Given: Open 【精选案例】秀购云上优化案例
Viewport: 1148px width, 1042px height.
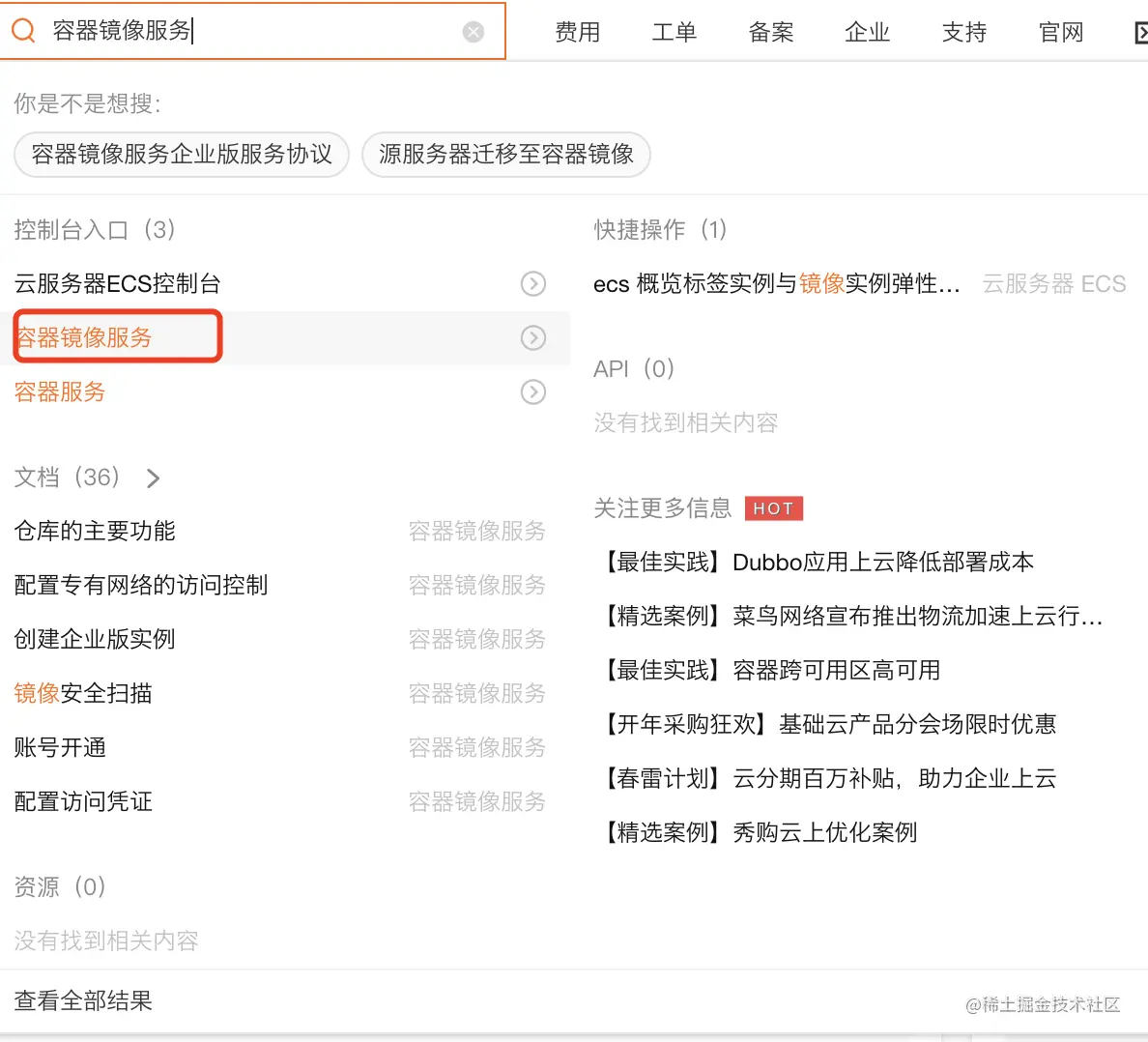Looking at the screenshot, I should point(759,833).
